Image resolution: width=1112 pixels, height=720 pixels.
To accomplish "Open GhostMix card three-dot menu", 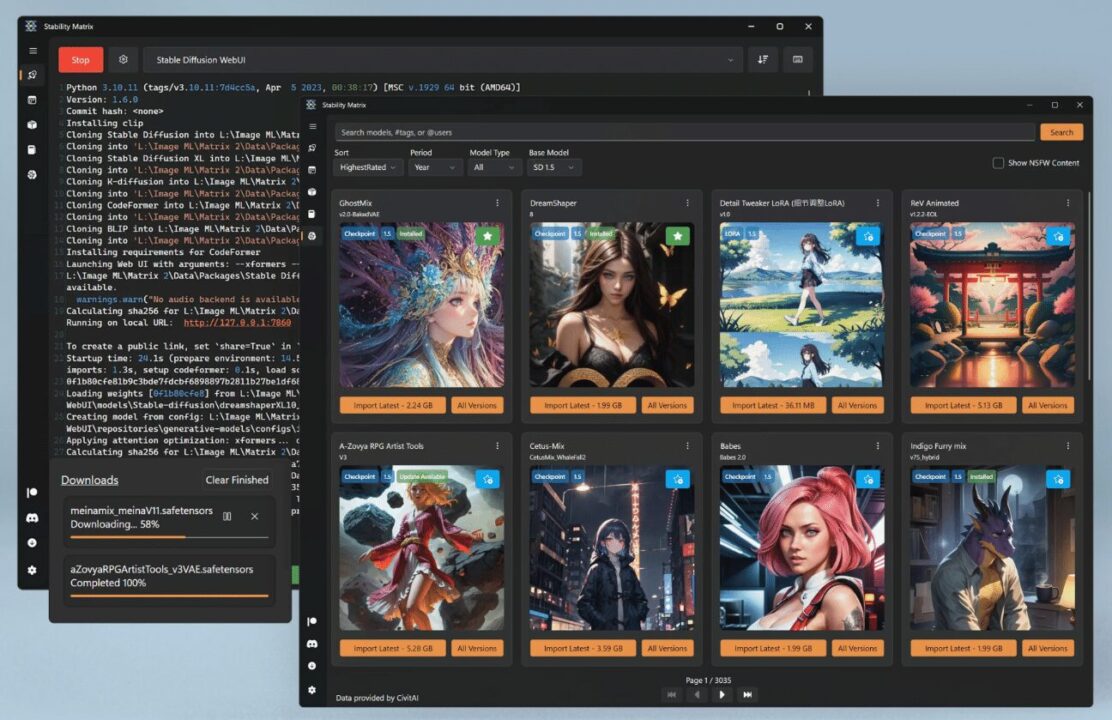I will (x=497, y=203).
